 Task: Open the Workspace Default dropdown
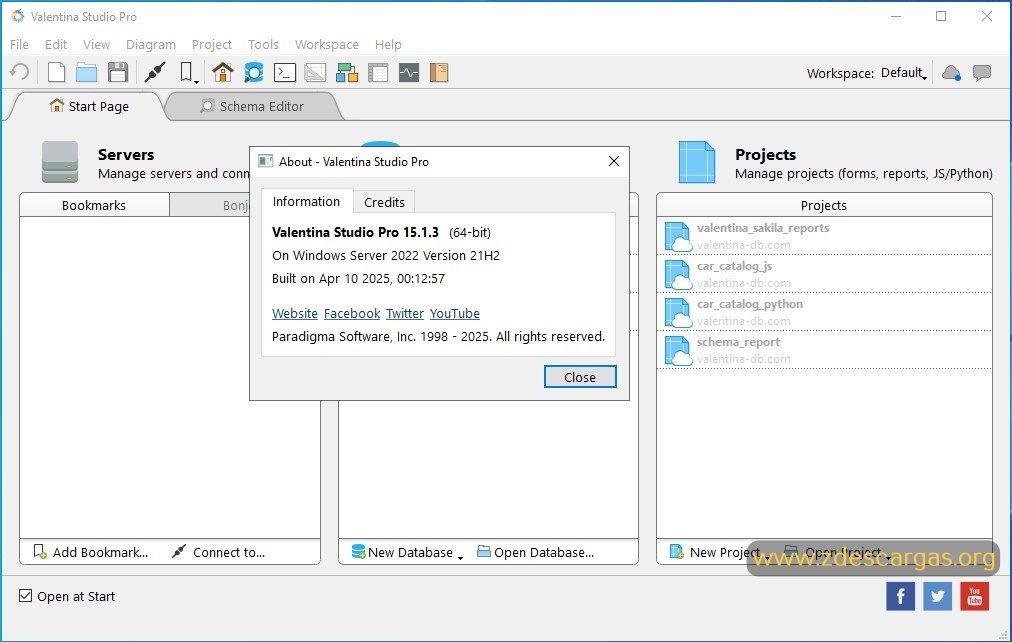click(x=904, y=73)
